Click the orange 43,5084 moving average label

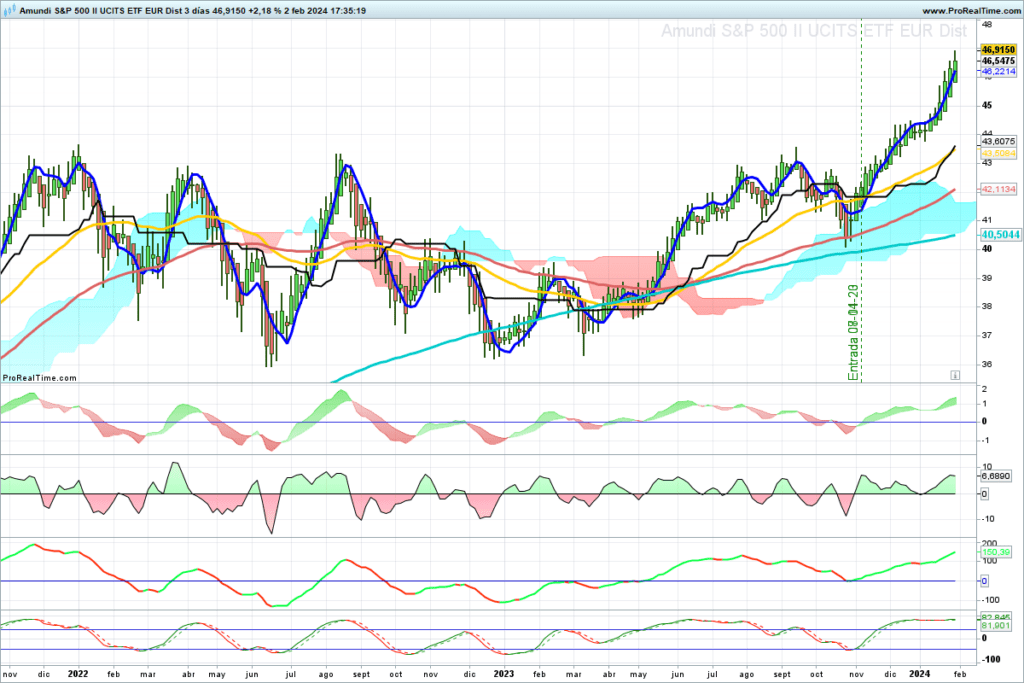coord(999,153)
